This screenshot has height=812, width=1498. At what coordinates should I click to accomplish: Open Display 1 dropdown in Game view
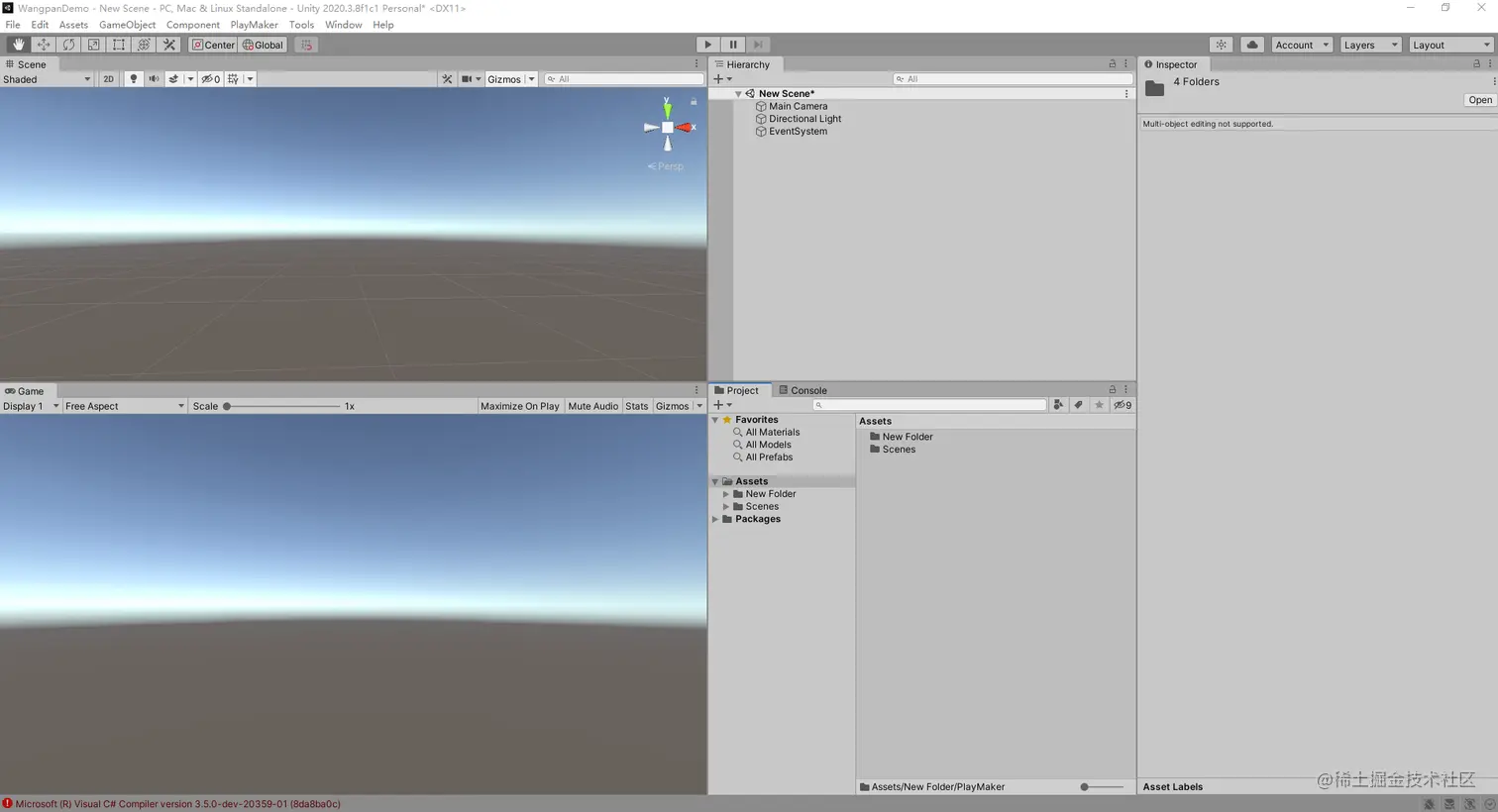[x=31, y=406]
